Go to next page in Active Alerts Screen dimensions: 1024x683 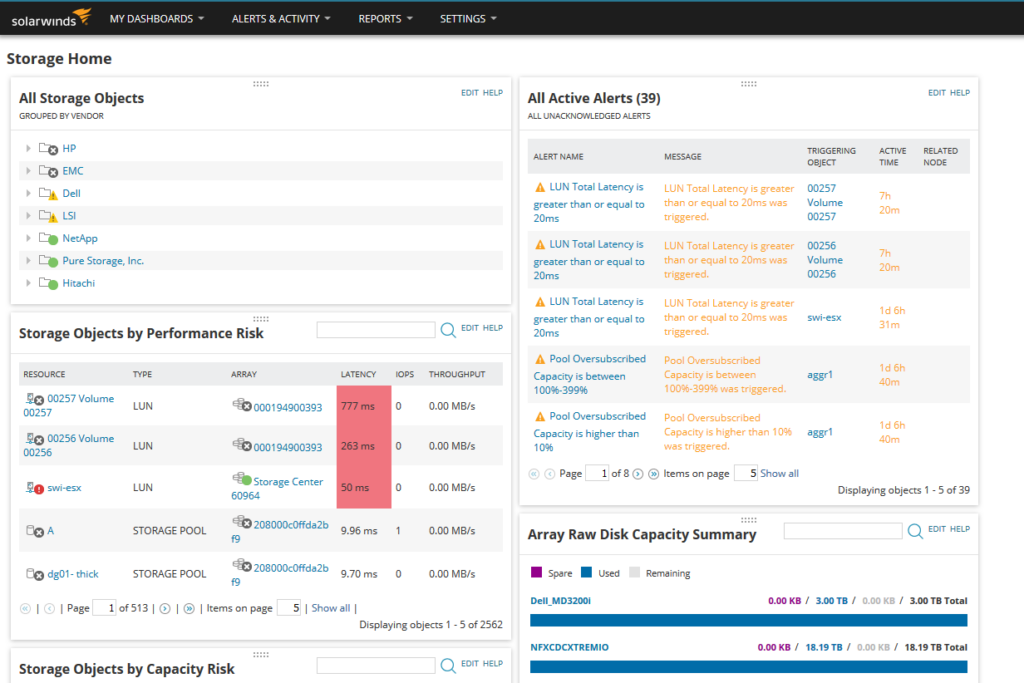638,474
